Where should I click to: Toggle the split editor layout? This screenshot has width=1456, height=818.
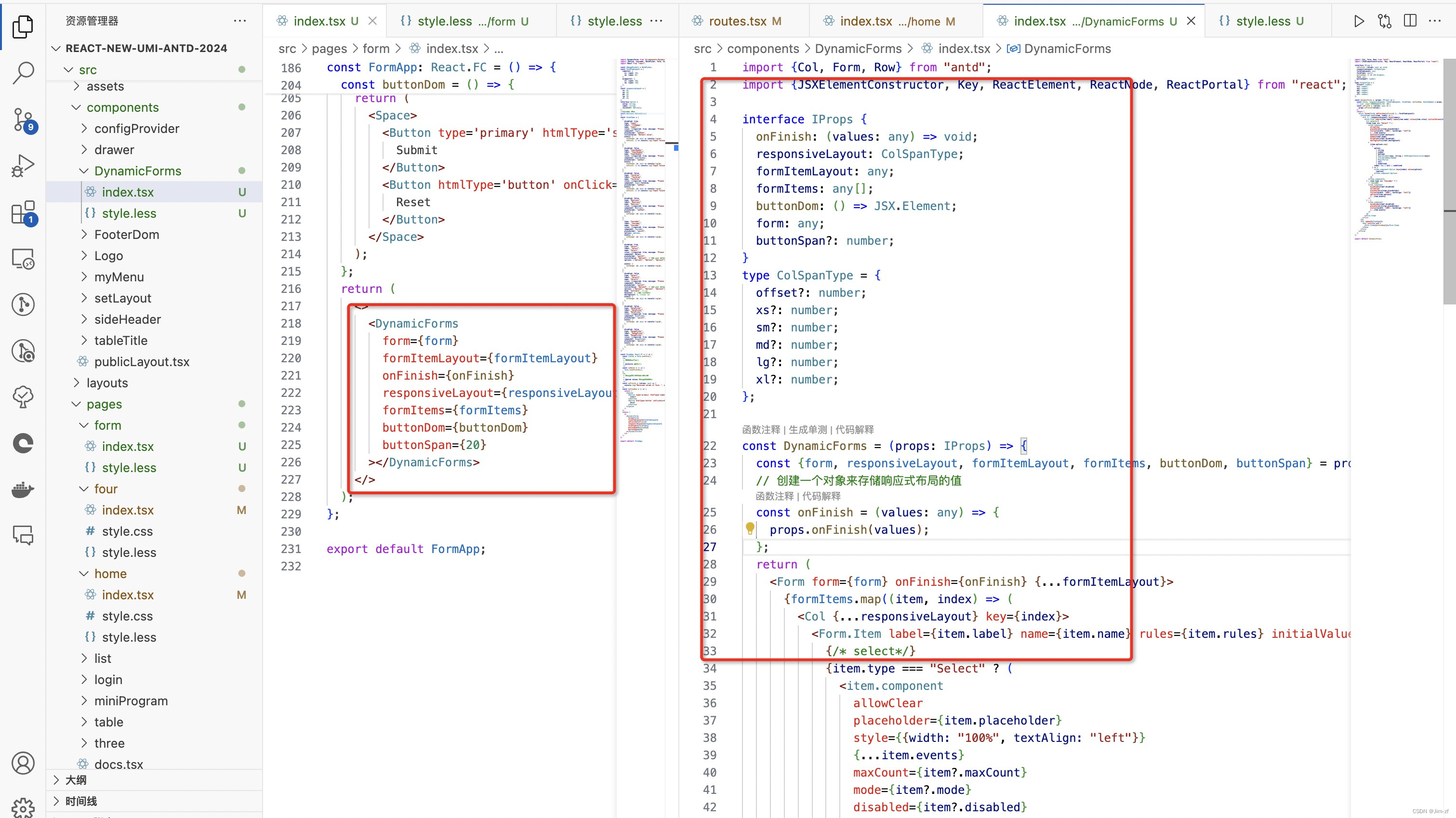pos(1410,20)
